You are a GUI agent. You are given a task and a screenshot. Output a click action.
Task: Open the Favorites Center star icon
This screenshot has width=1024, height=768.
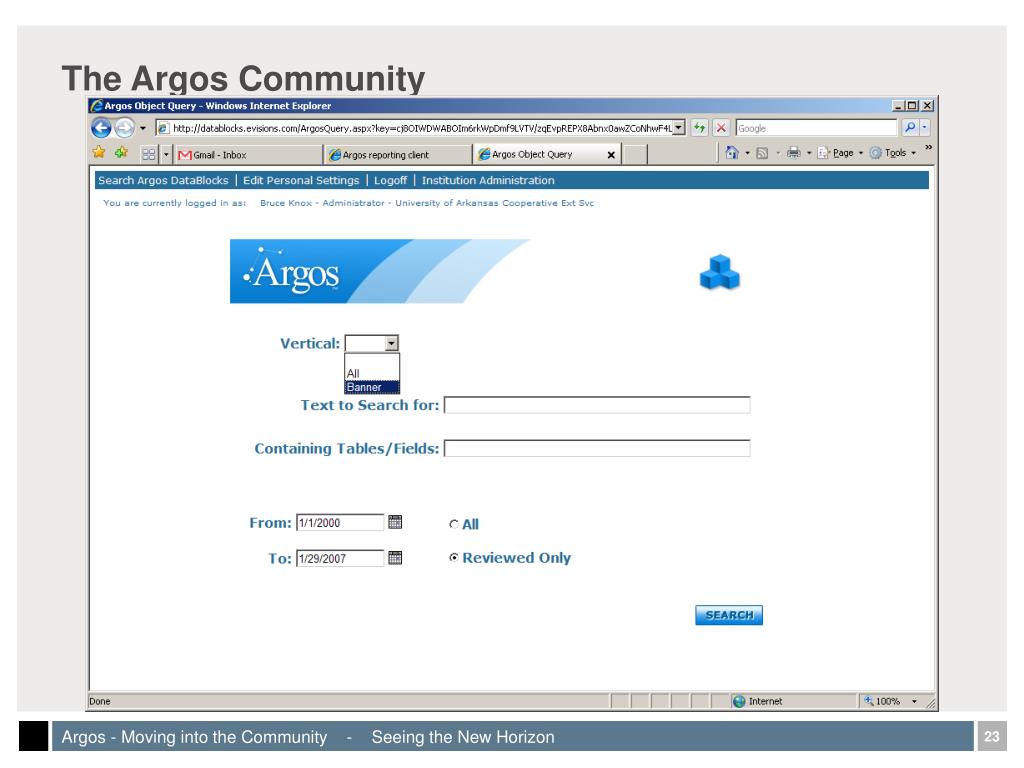99,153
